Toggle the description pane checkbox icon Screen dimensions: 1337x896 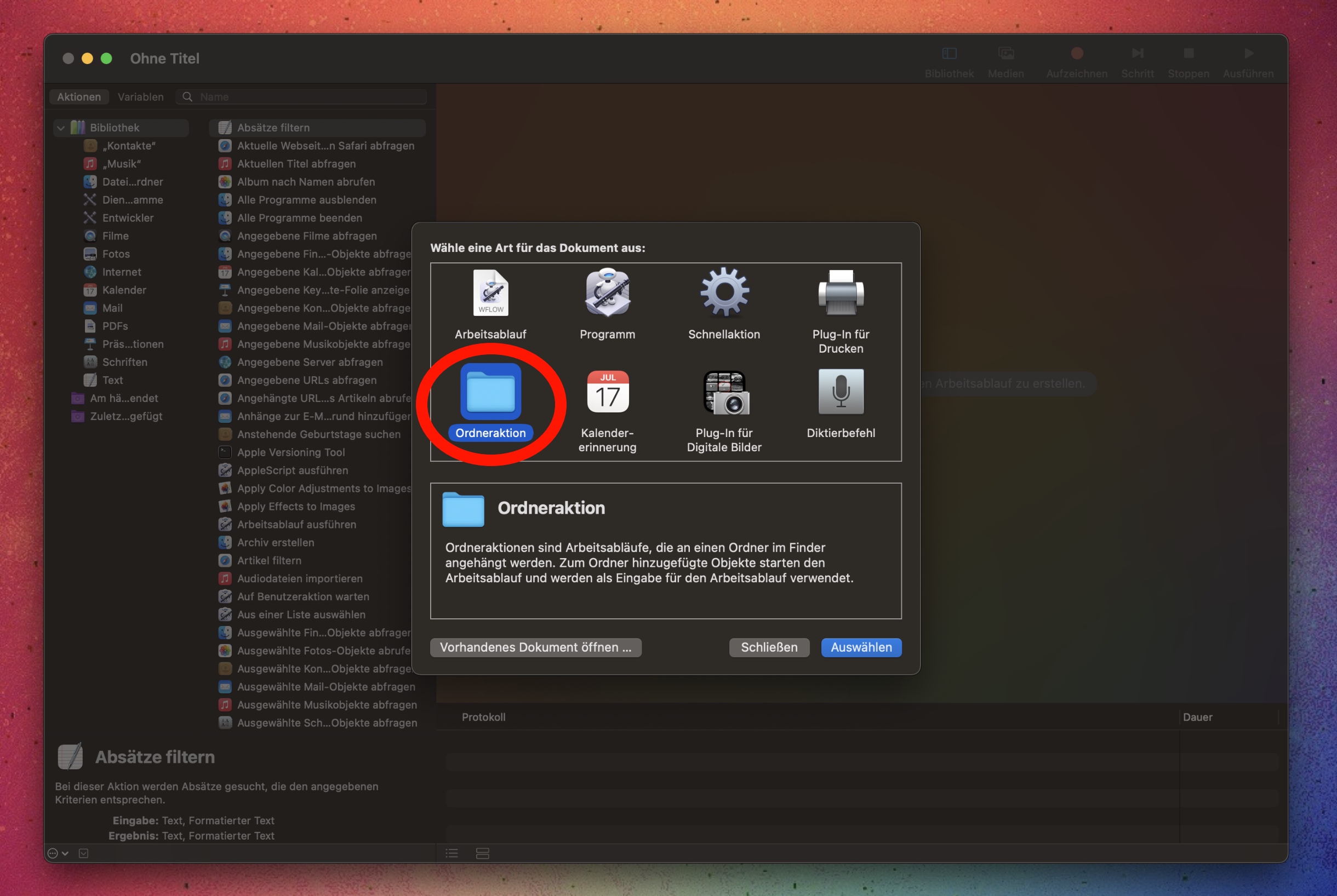tap(83, 853)
